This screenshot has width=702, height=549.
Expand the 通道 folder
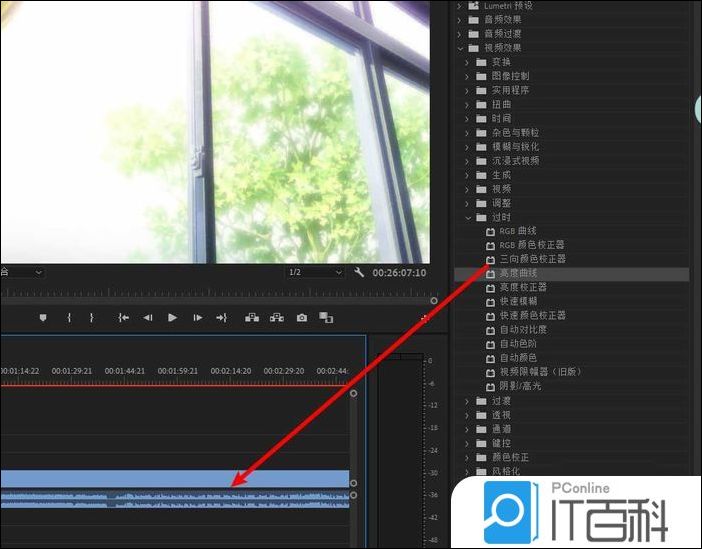[467, 429]
